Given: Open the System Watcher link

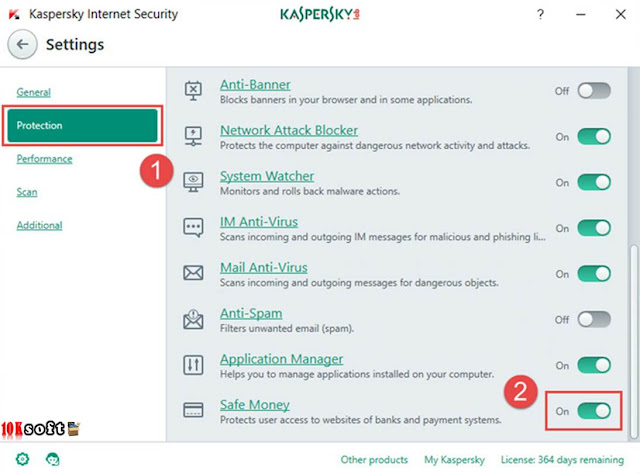Looking at the screenshot, I should point(267,176).
